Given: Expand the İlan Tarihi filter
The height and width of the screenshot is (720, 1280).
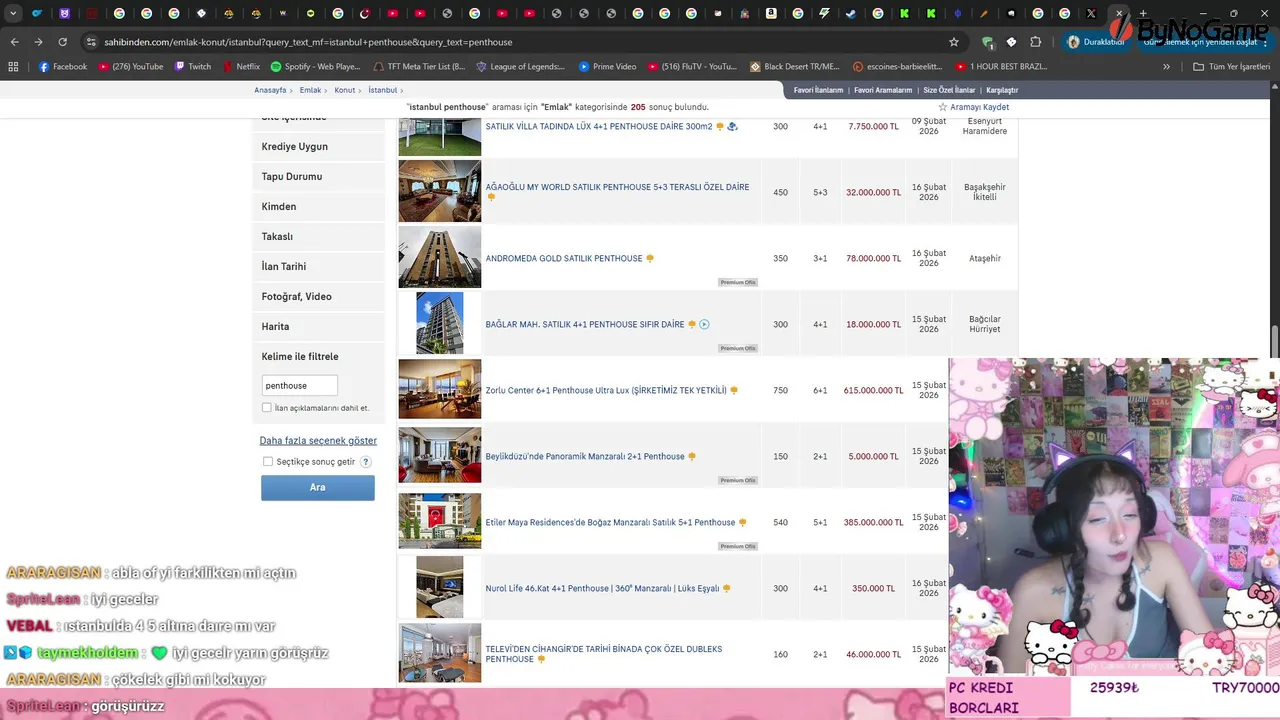Looking at the screenshot, I should 318,266.
